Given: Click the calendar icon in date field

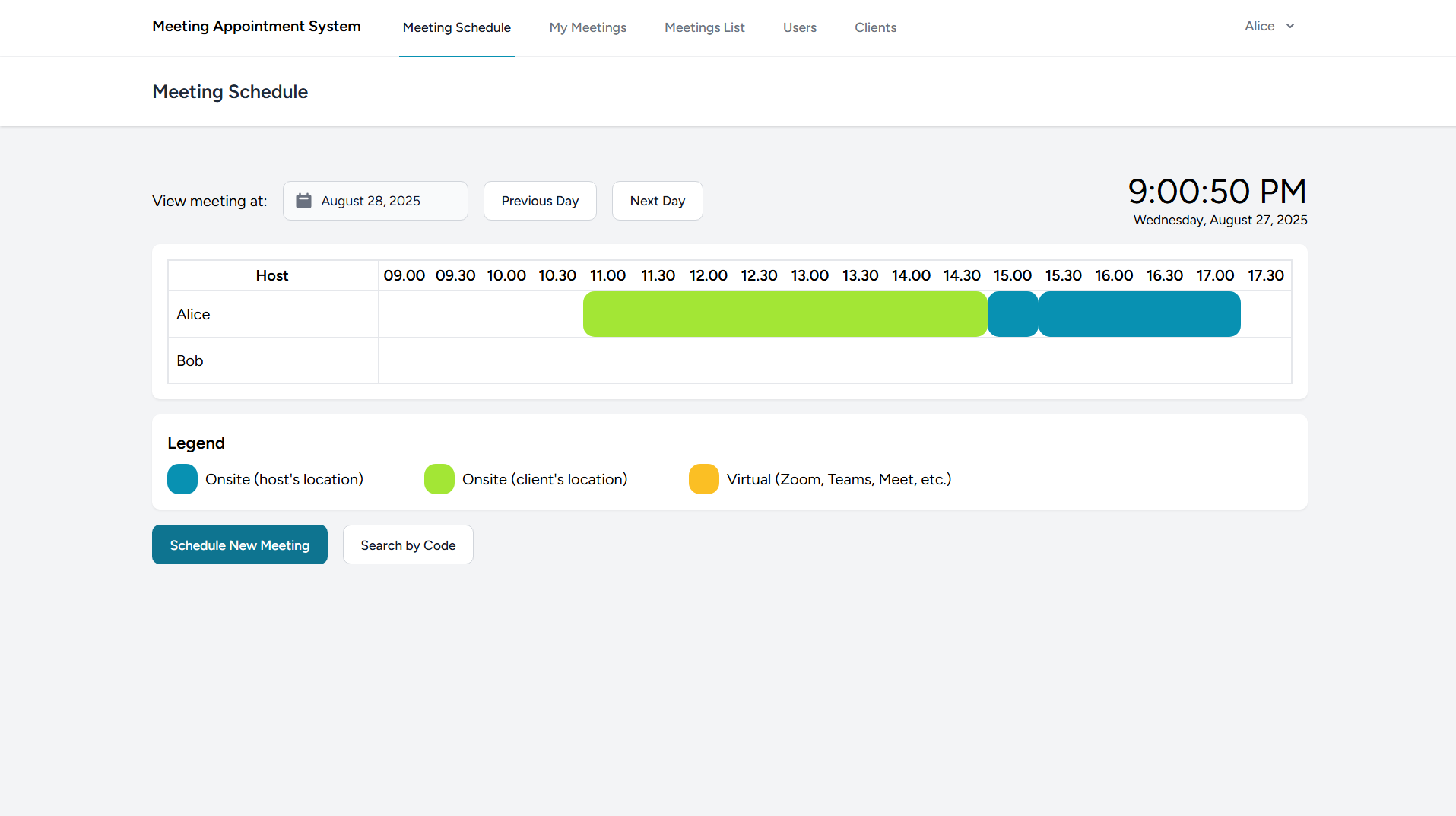Looking at the screenshot, I should pyautogui.click(x=303, y=201).
